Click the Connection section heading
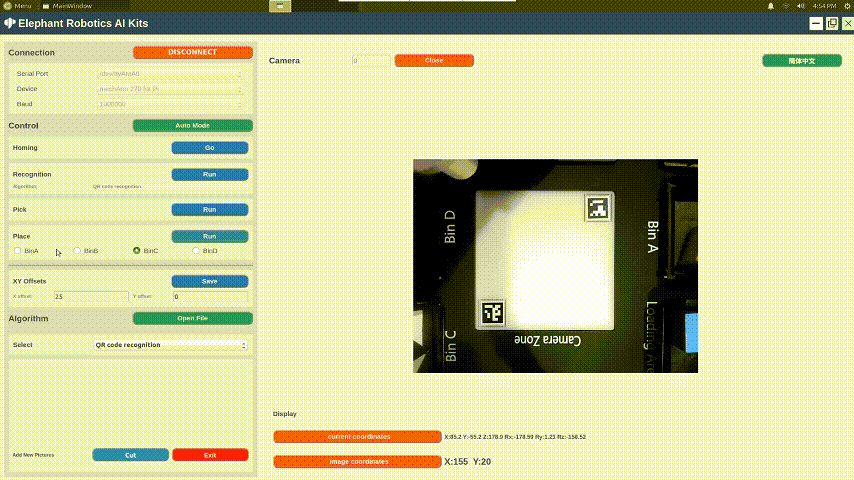The width and height of the screenshot is (854, 480). pyautogui.click(x=32, y=52)
